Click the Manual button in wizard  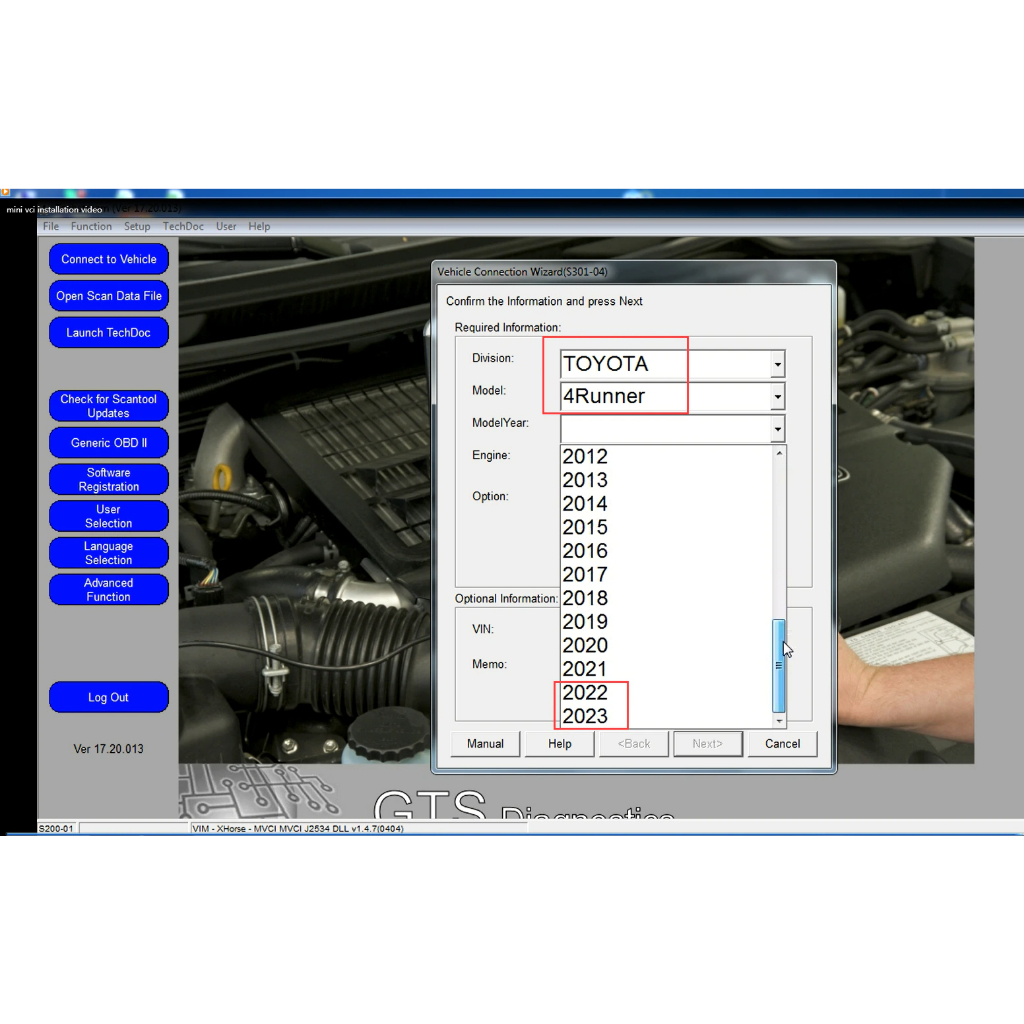[485, 744]
